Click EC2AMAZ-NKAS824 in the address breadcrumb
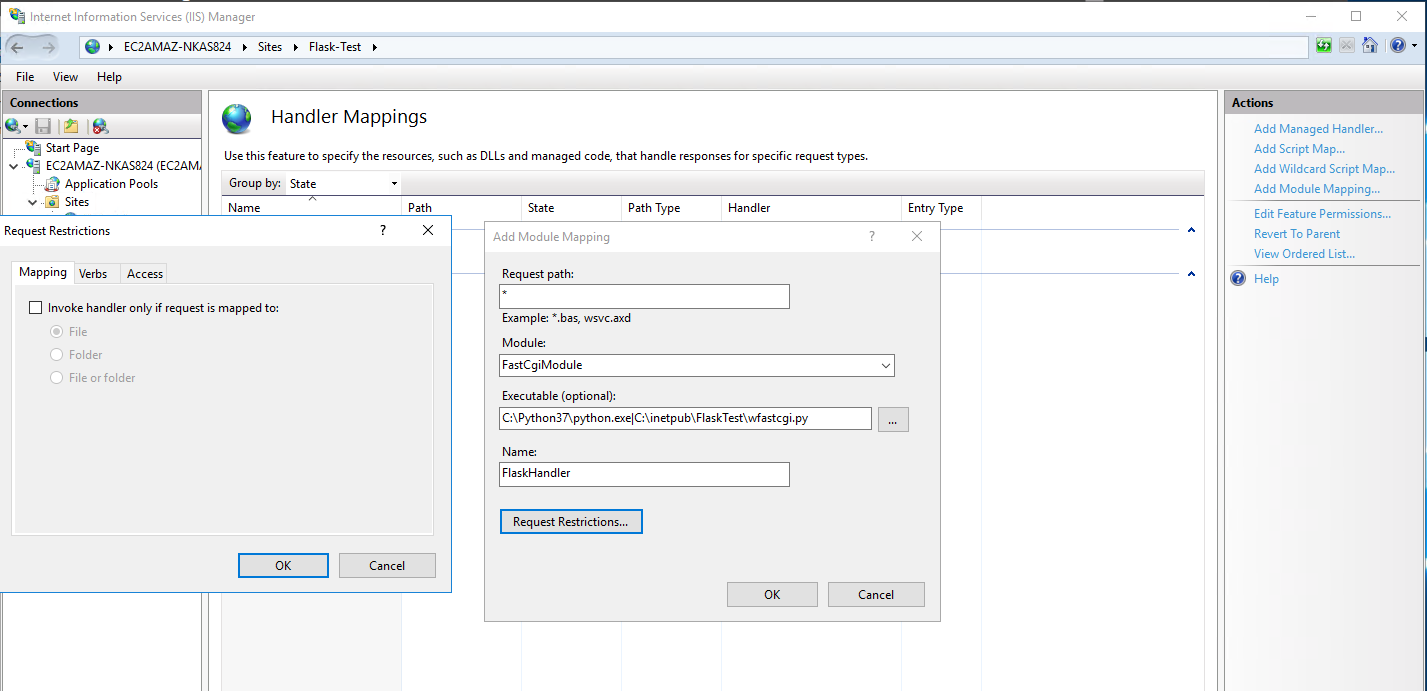 click(x=177, y=47)
